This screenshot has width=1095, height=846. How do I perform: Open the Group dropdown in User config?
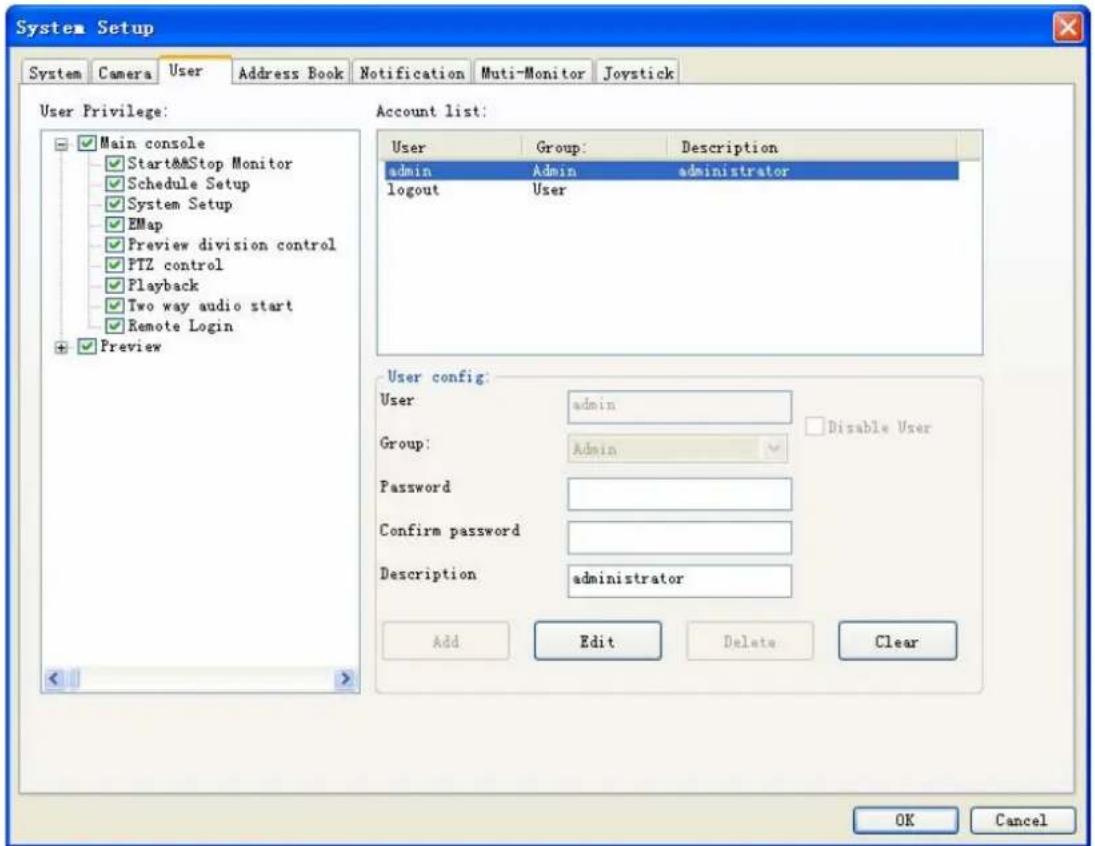point(773,448)
